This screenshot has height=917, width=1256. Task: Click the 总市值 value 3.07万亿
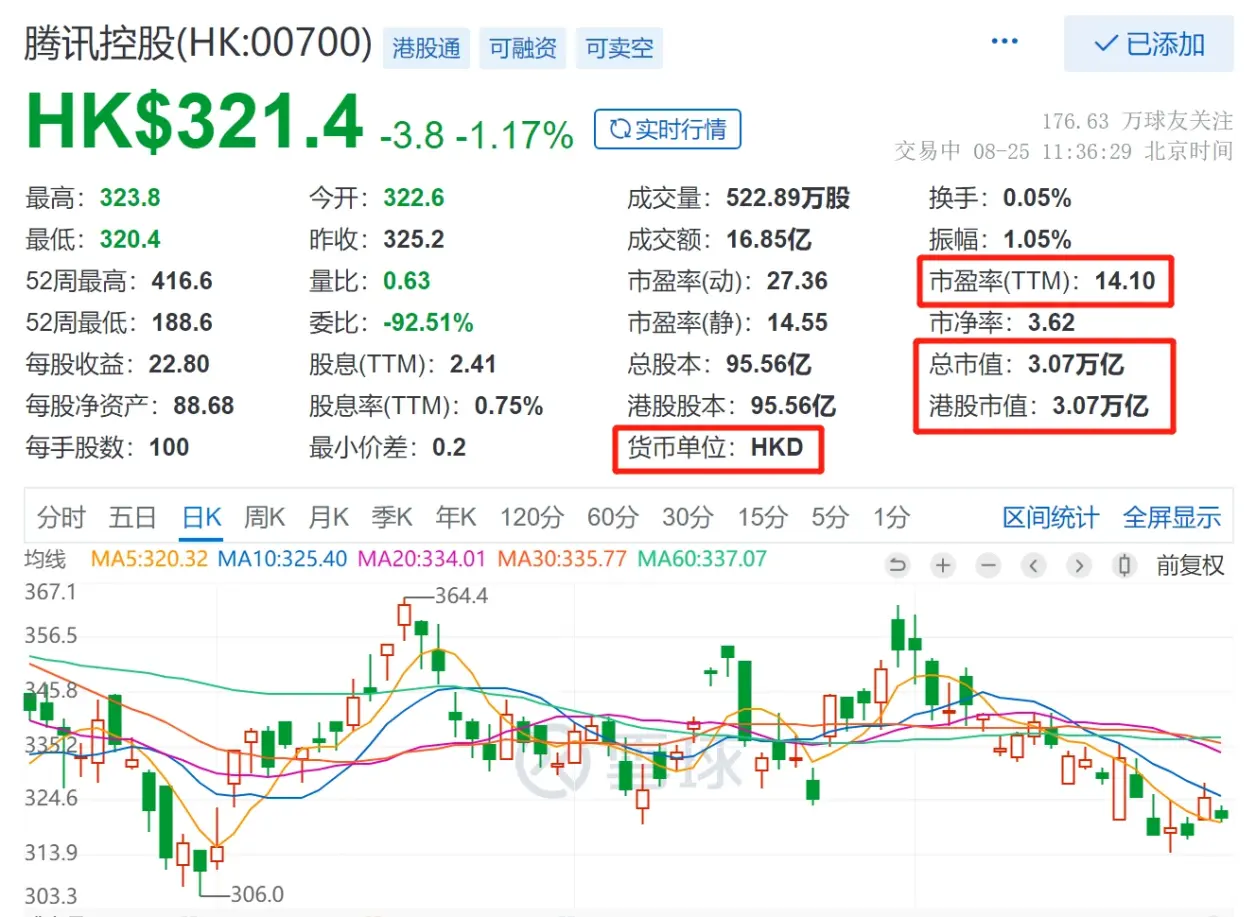pos(1076,364)
